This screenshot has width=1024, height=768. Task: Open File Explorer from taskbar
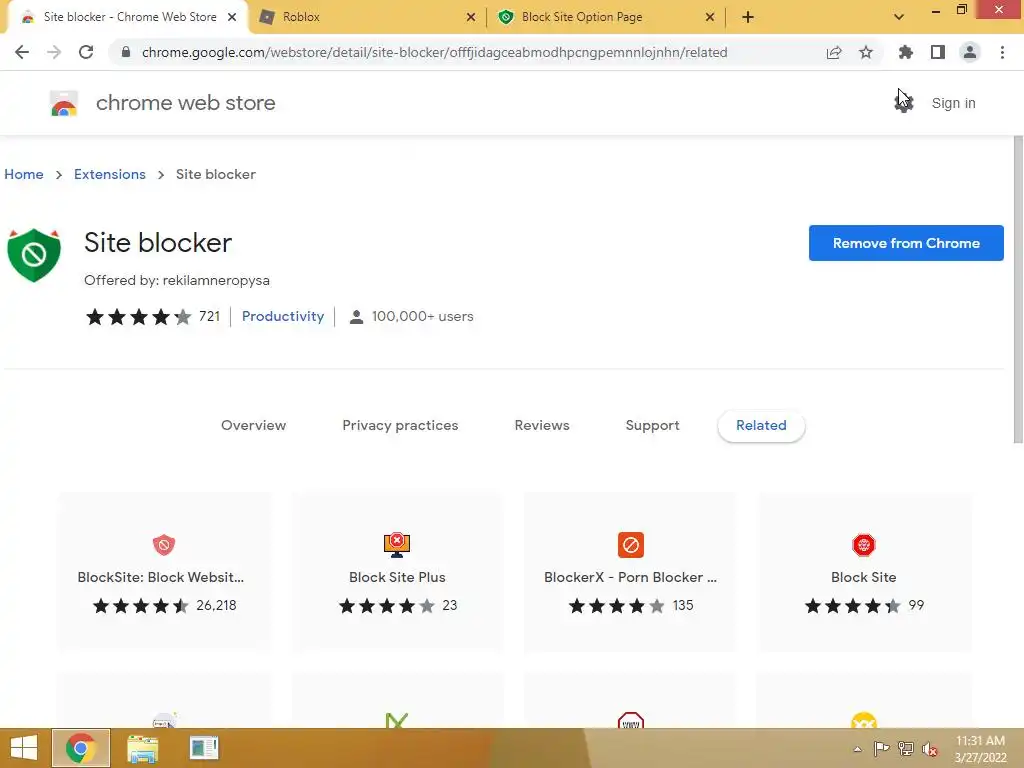click(142, 748)
